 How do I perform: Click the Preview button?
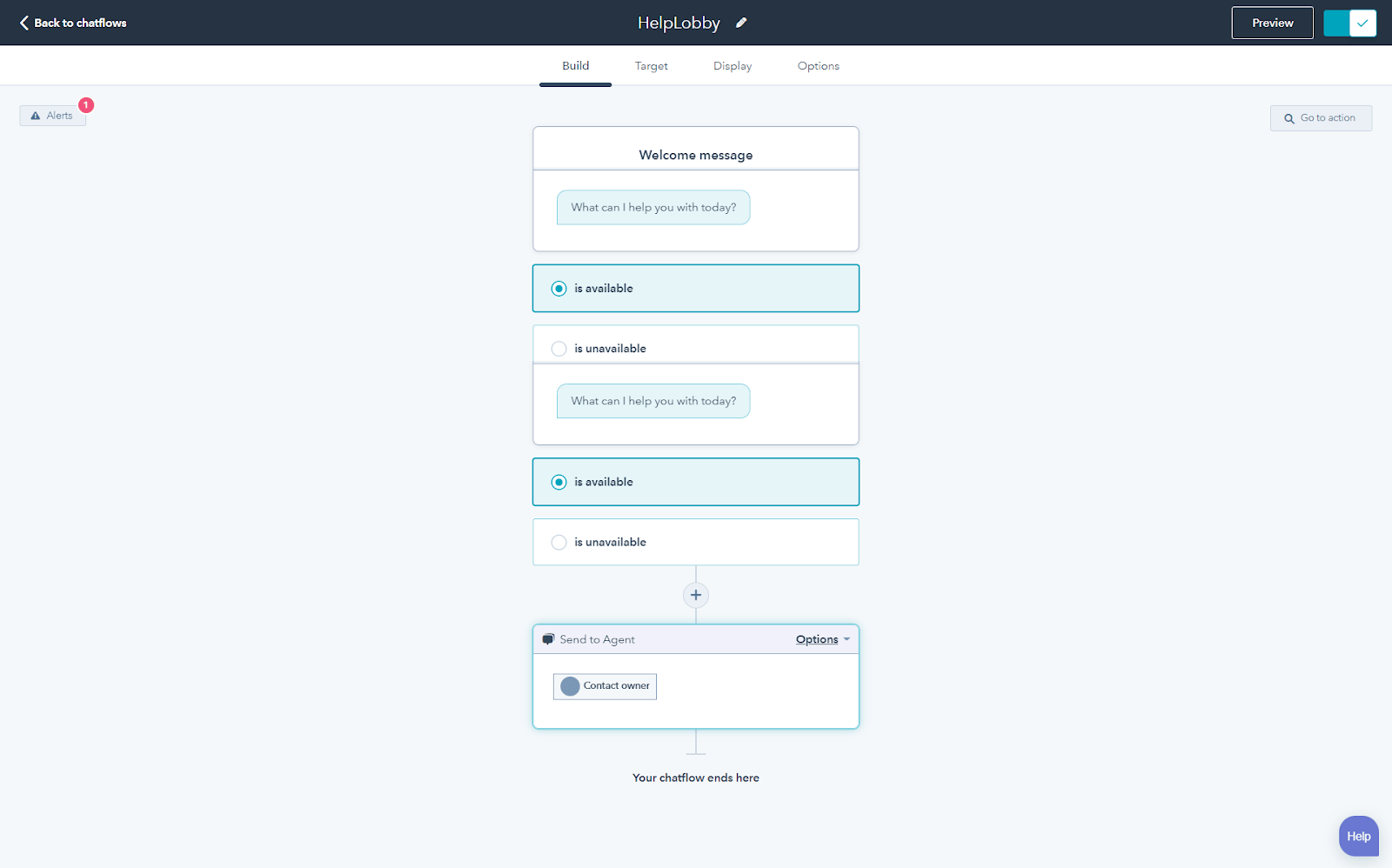1271,23
